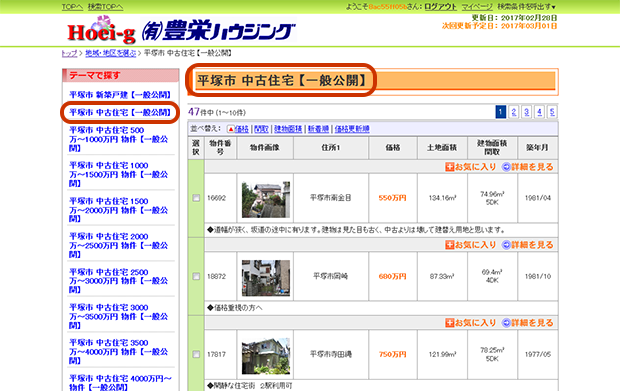Click the TOPへ link
The width and height of the screenshot is (620, 391).
[72, 7]
